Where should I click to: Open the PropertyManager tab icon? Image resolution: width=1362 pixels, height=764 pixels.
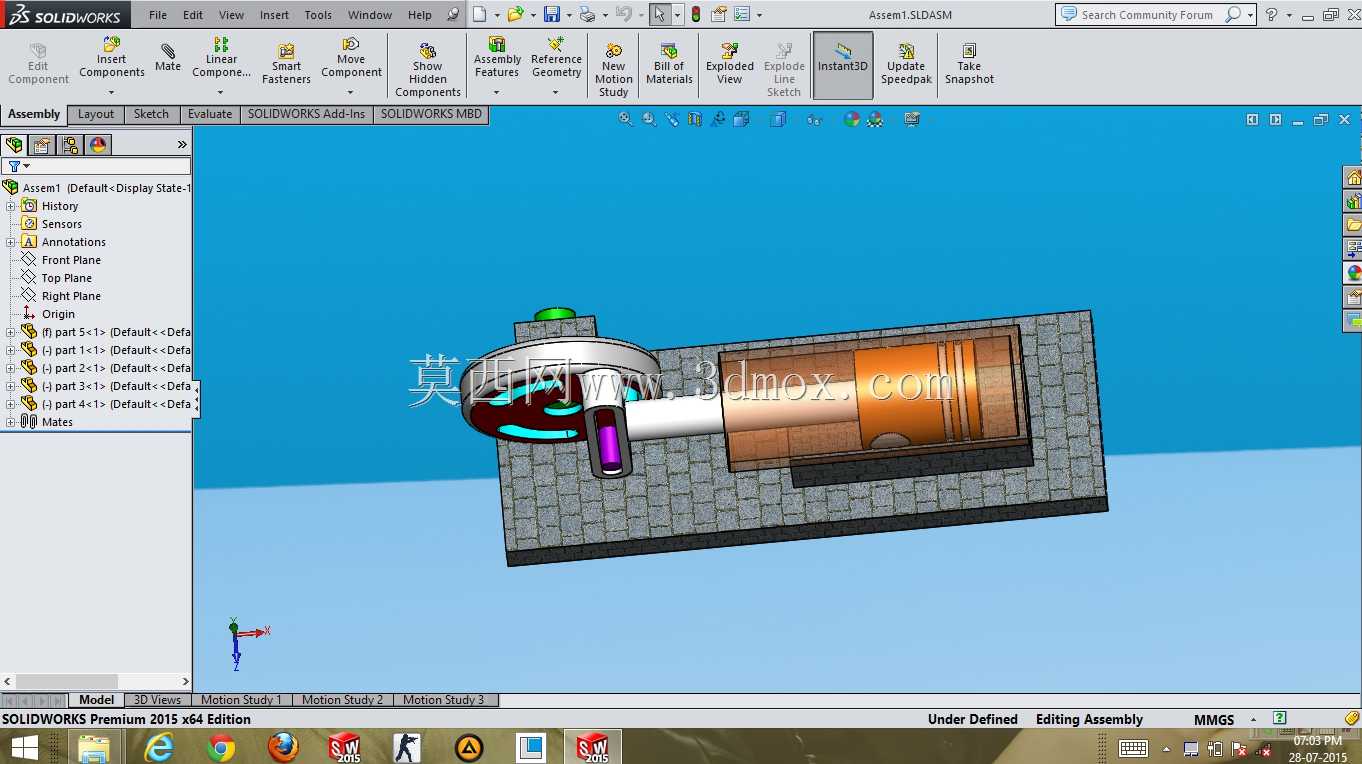pyautogui.click(x=42, y=145)
